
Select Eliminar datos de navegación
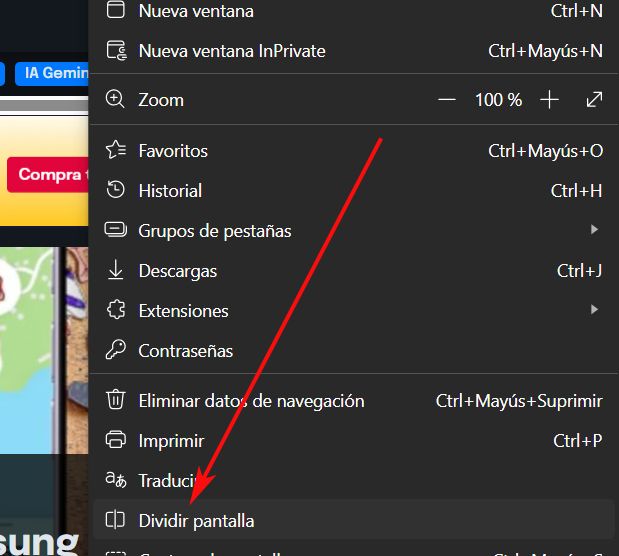pos(354,401)
